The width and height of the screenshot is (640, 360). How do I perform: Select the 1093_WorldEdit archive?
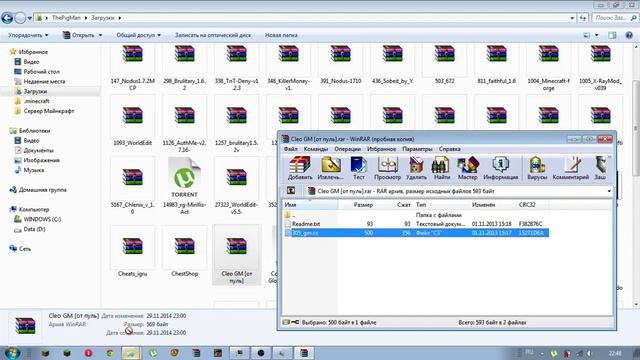pos(133,121)
